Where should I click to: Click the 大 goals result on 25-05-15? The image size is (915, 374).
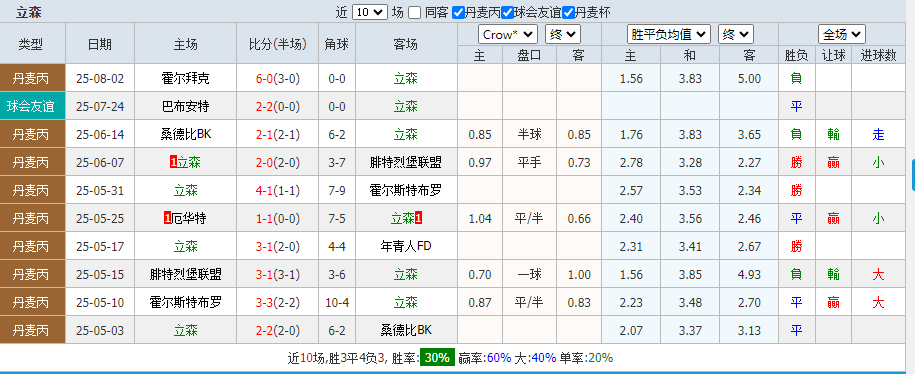(878, 274)
